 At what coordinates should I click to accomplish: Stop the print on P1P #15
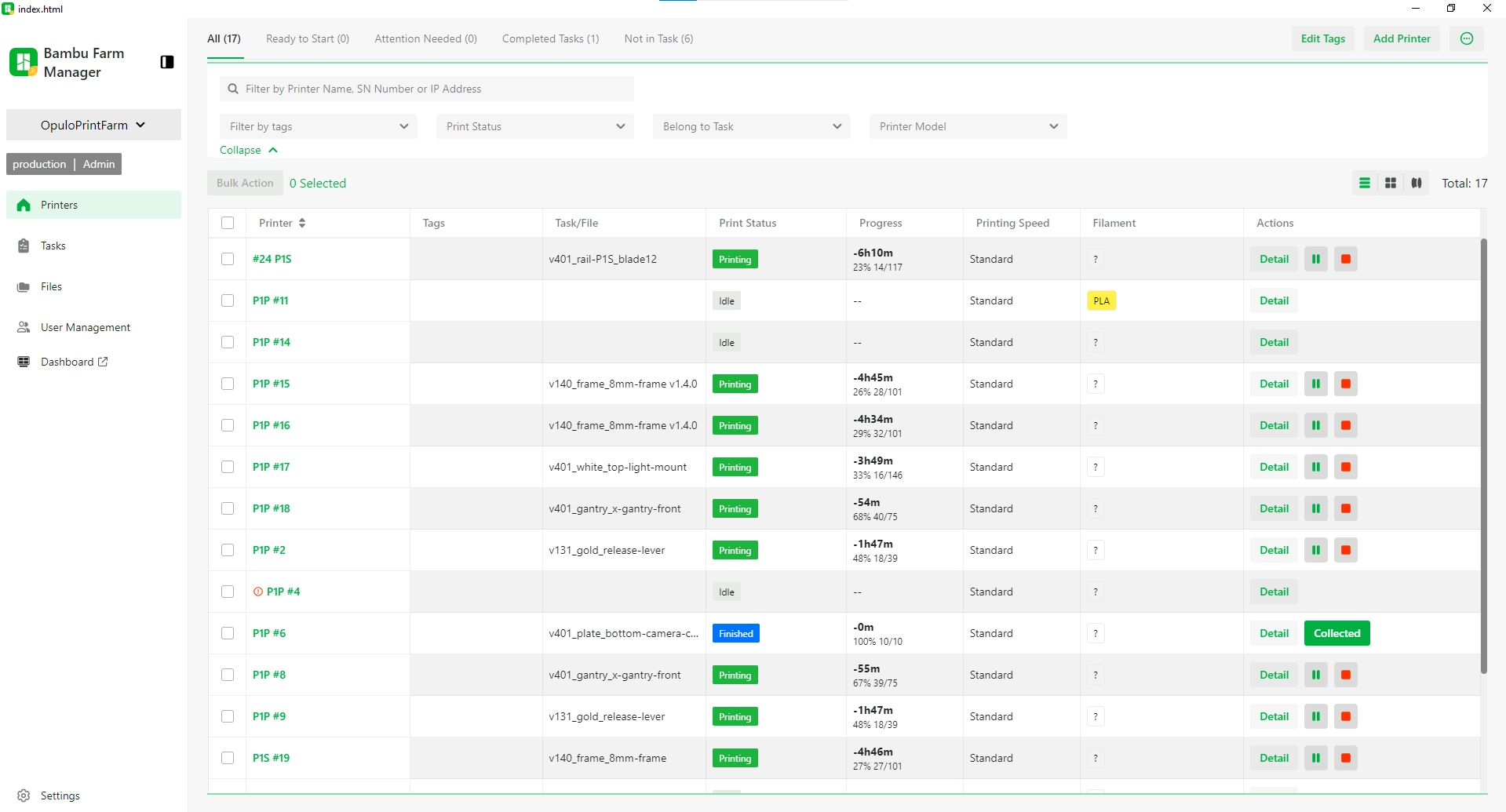1345,384
